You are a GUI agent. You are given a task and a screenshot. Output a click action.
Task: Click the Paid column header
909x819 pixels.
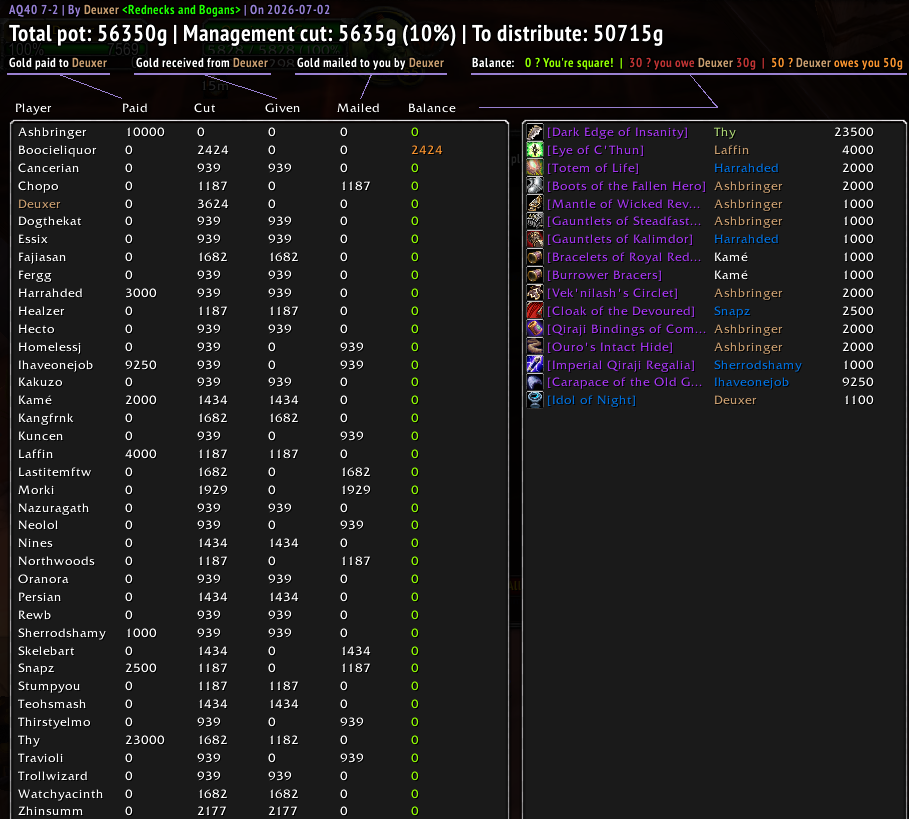pos(134,108)
